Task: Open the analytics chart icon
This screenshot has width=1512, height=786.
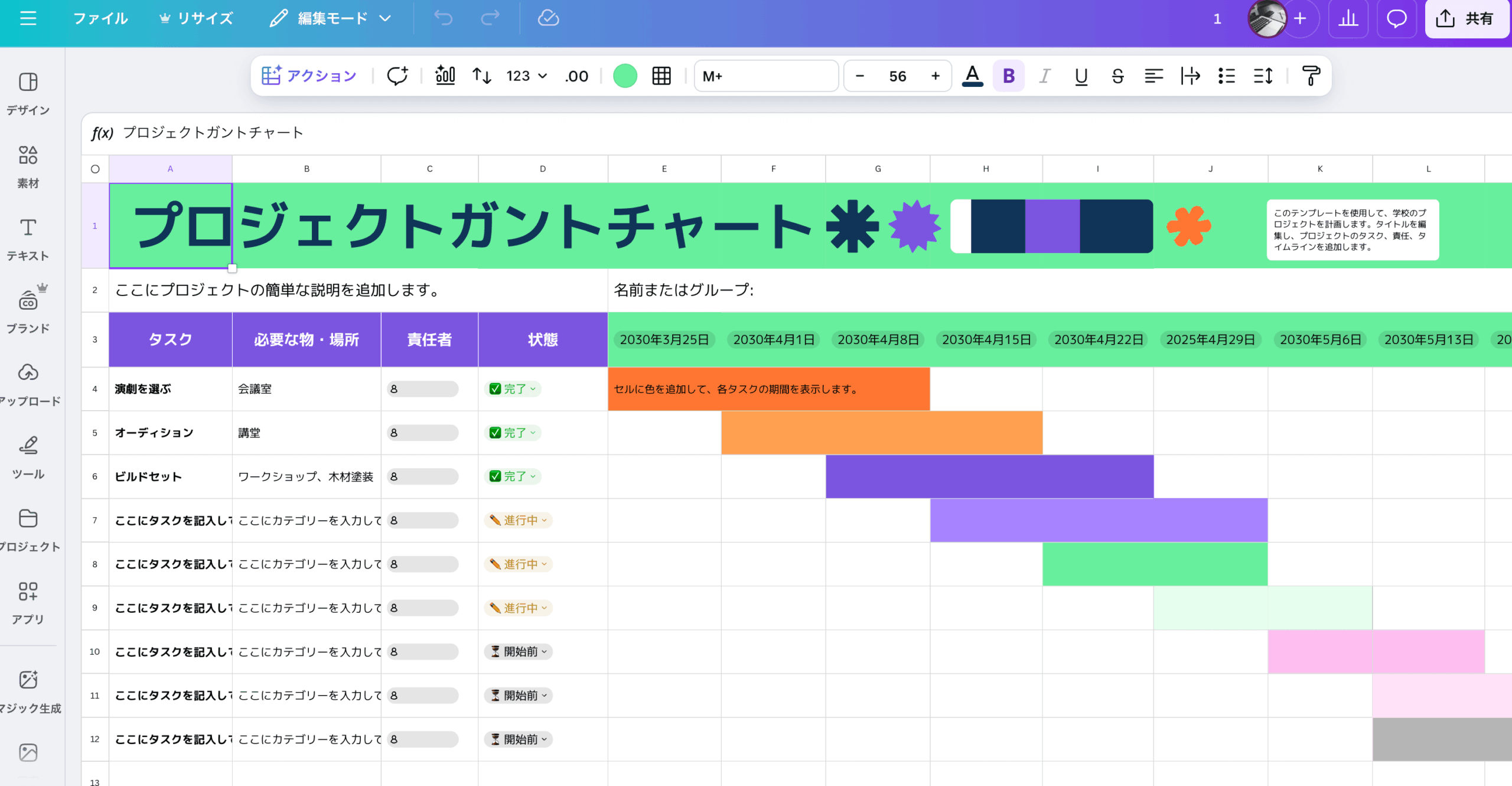Action: click(1348, 18)
